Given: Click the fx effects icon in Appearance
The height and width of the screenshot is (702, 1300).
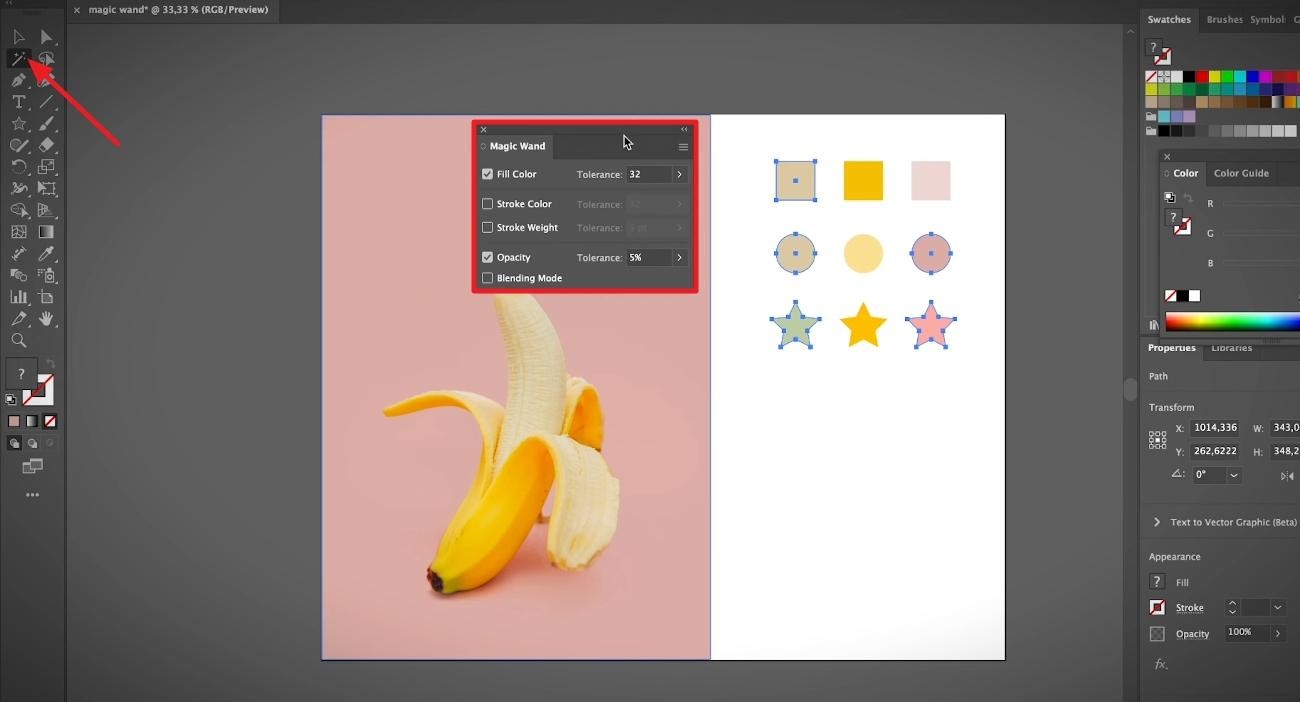Looking at the screenshot, I should point(1160,664).
